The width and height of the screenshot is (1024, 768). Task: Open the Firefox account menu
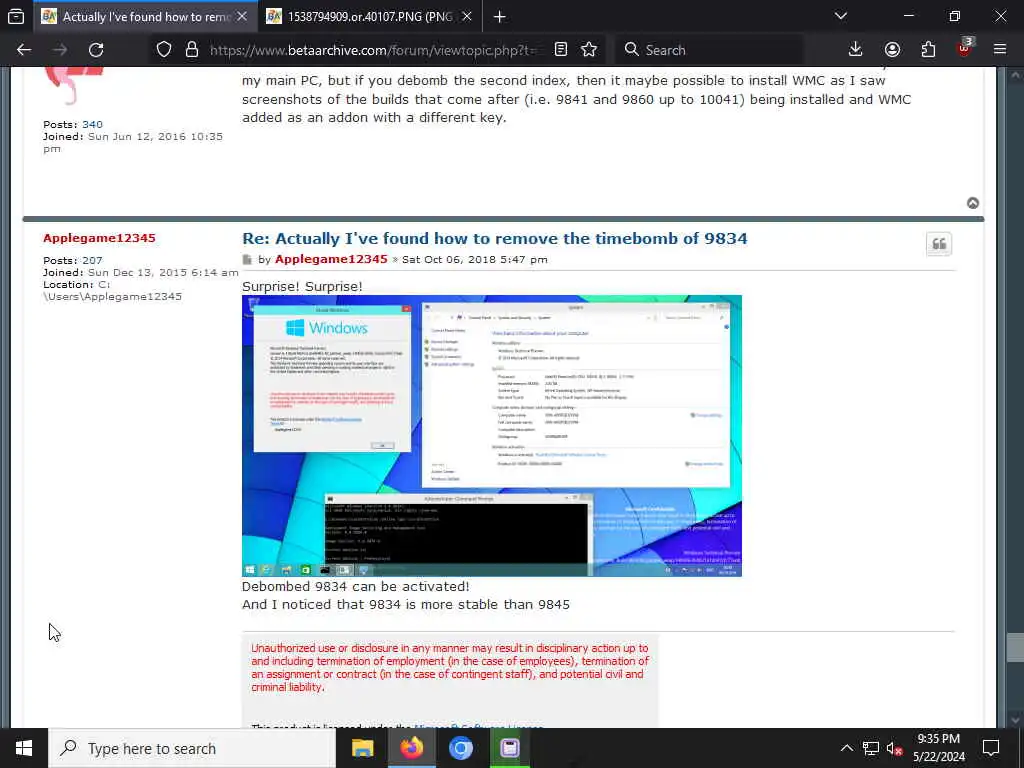tap(892, 50)
